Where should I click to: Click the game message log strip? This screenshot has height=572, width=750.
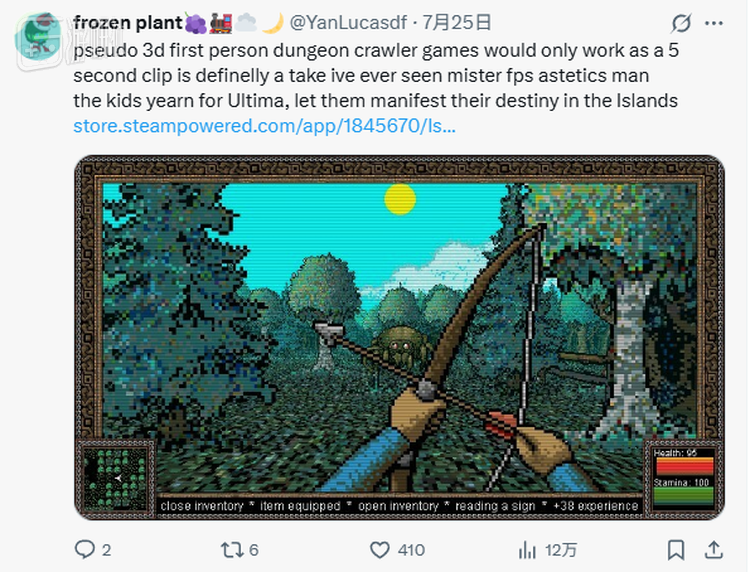point(398,506)
